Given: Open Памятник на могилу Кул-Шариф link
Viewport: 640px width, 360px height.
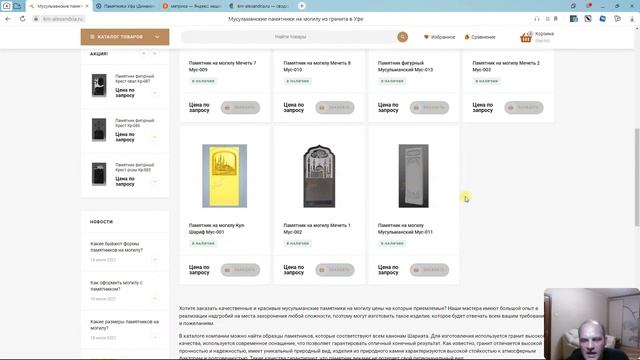Looking at the screenshot, I should click(x=217, y=229).
